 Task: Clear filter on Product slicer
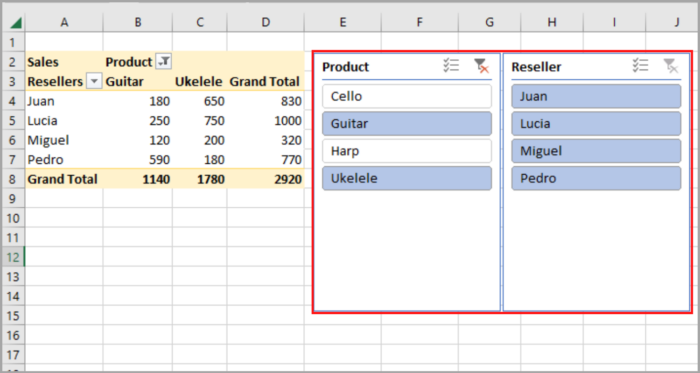tap(481, 66)
